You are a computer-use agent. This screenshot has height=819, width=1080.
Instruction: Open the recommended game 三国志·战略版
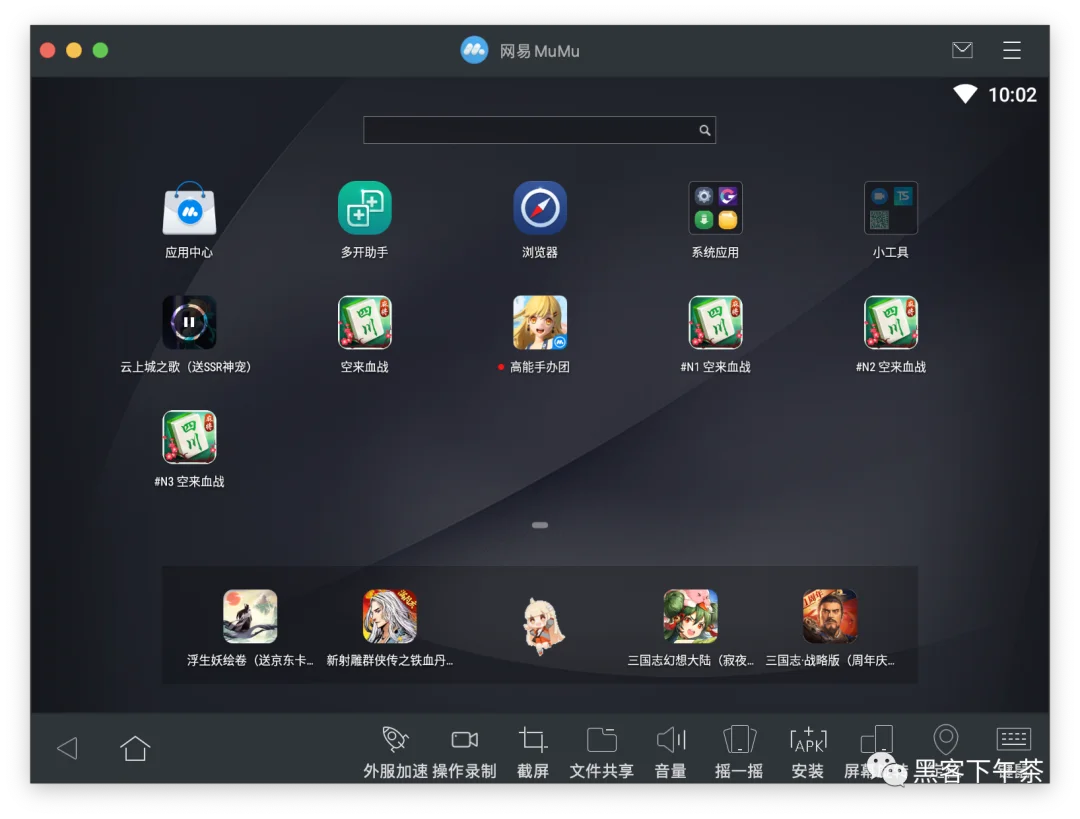coord(830,616)
